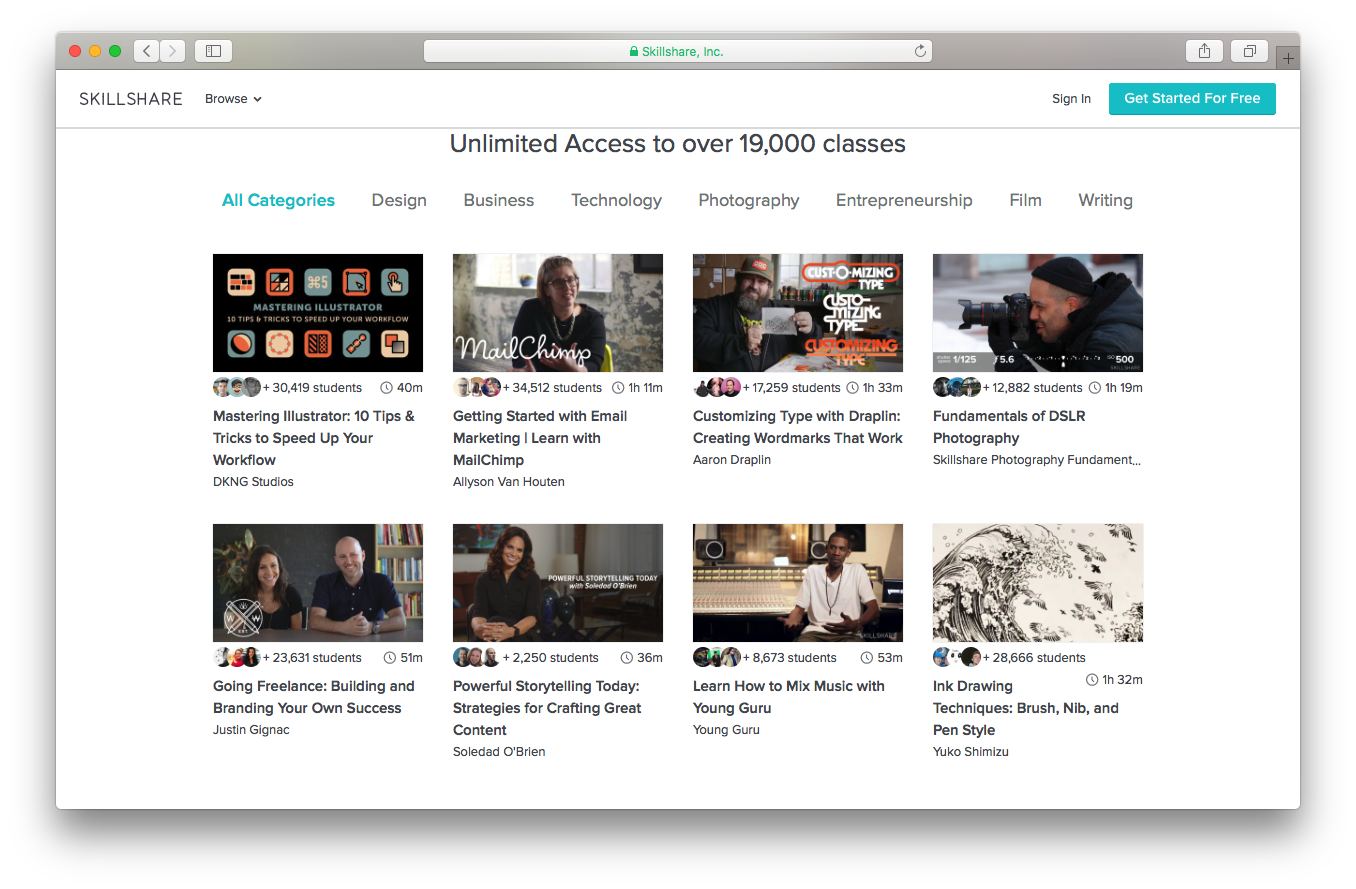Screen dimensions: 1356x889
Task: Visit teacher Allyson Van Houten
Action: coord(509,482)
